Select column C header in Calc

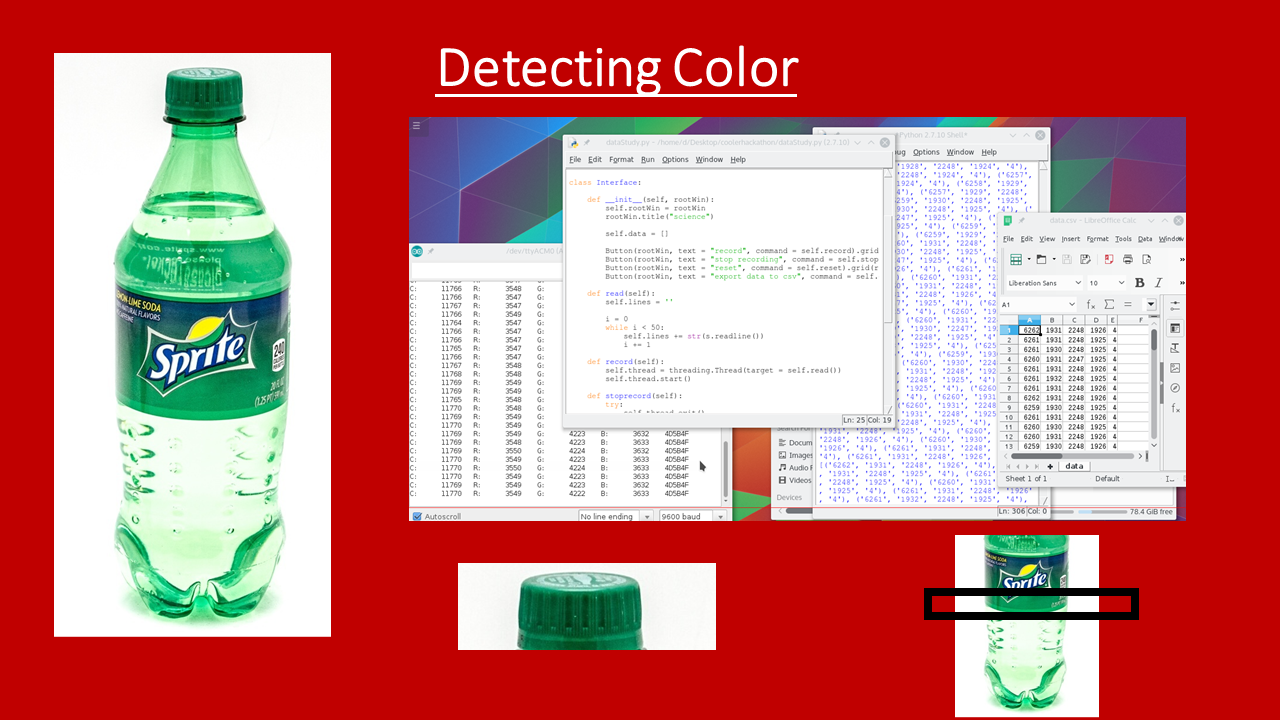coord(1074,320)
